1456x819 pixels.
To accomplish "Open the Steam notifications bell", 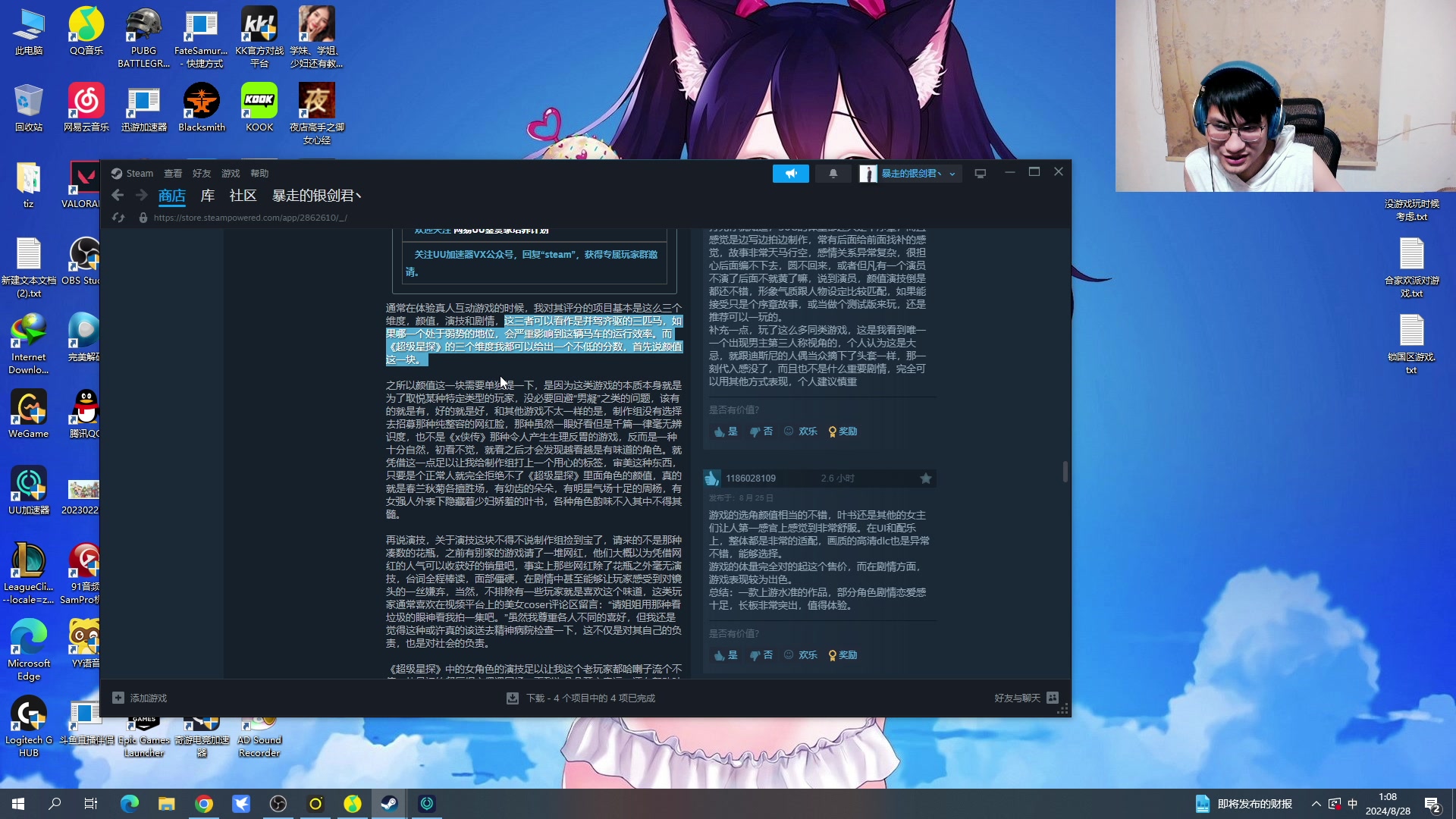I will pos(833,174).
